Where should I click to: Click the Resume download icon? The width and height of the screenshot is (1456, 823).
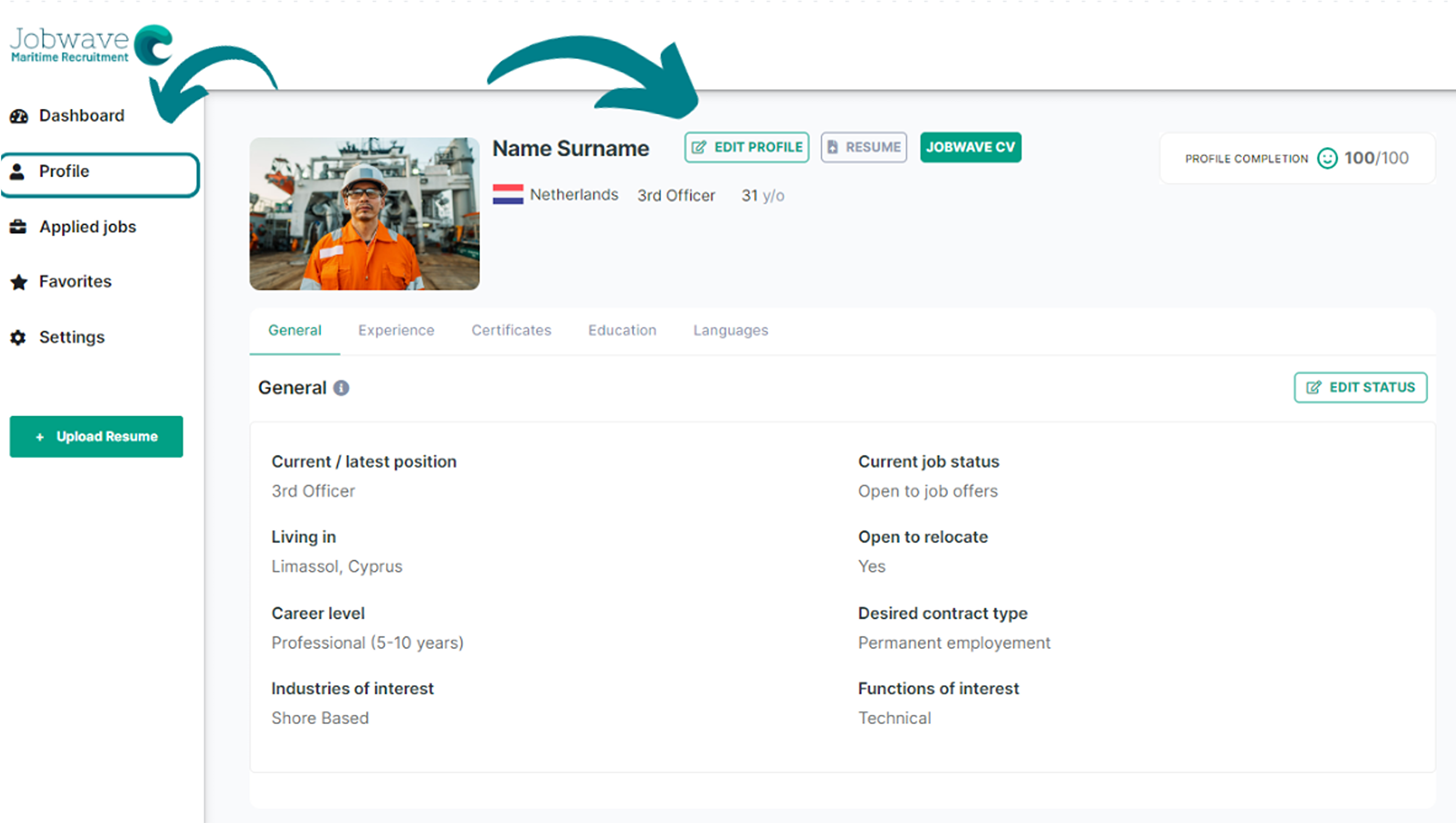pos(832,147)
